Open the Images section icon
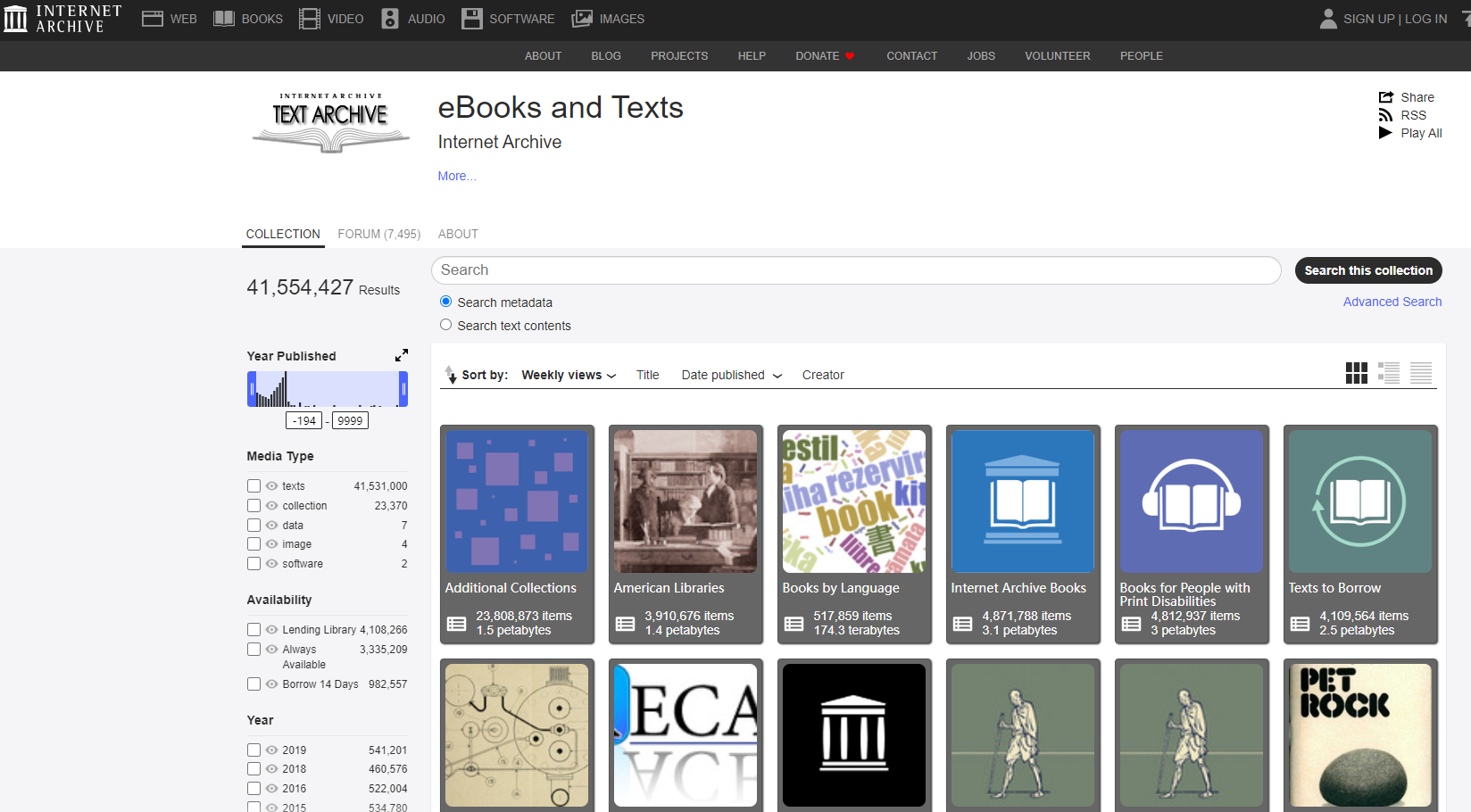 pos(582,19)
